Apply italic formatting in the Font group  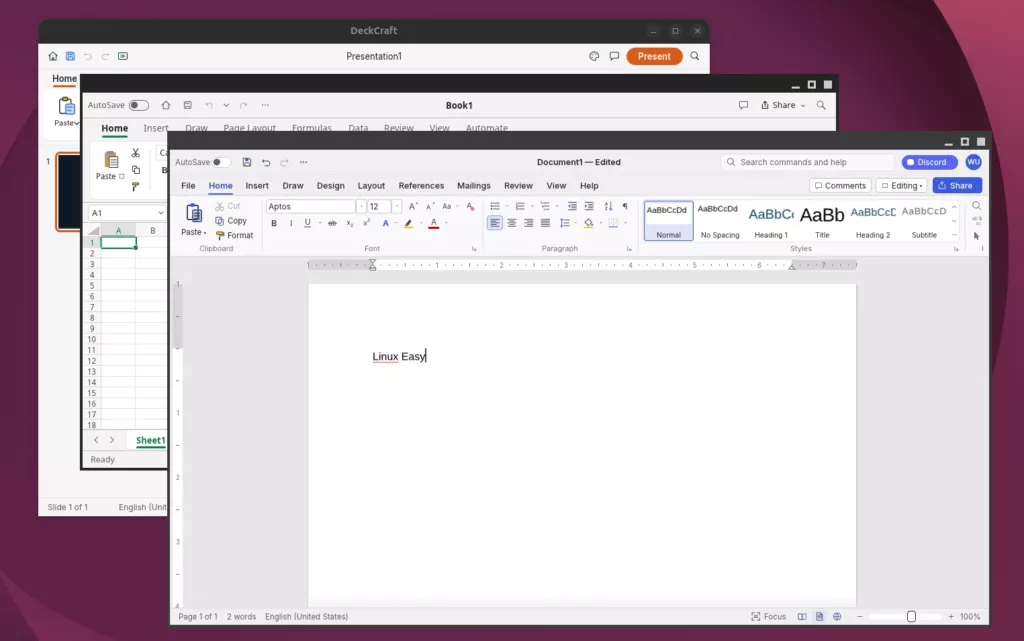click(291, 223)
